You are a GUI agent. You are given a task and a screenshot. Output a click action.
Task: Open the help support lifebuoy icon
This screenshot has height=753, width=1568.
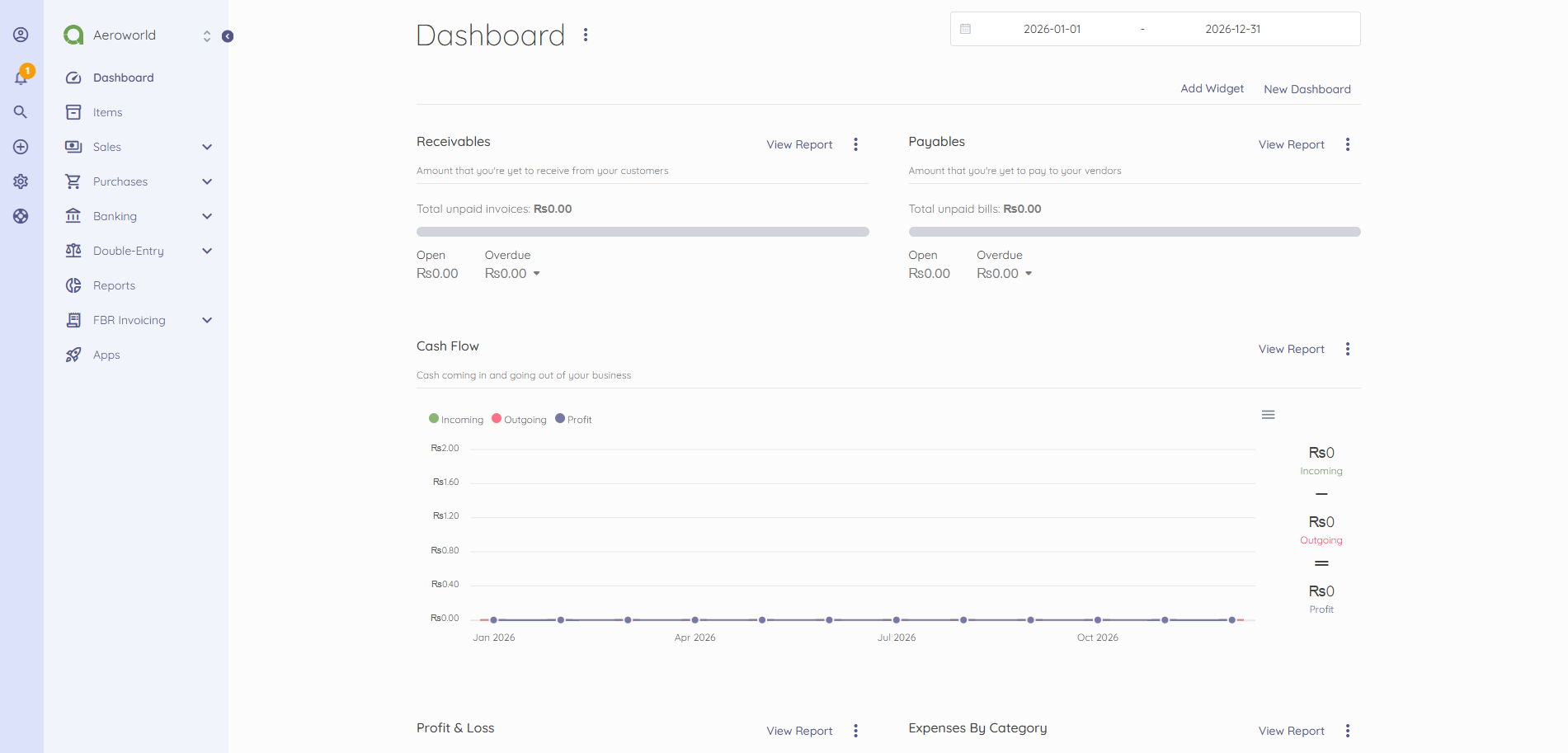[21, 216]
